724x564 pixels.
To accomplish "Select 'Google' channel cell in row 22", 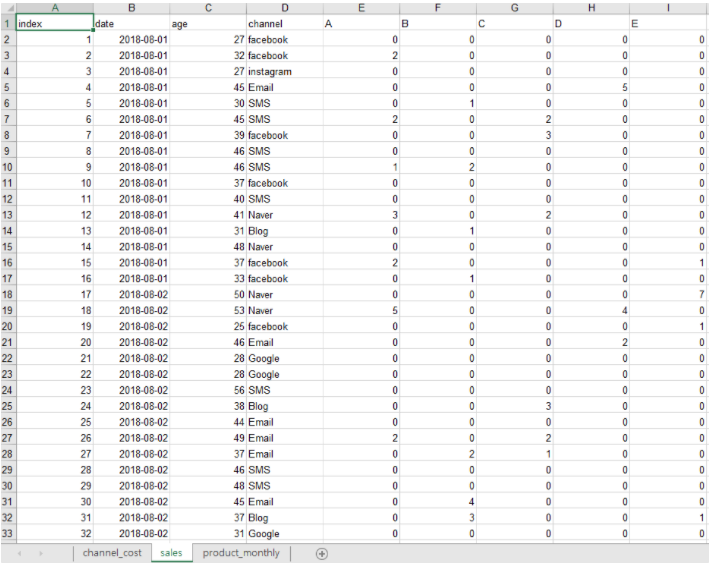I will pos(285,358).
